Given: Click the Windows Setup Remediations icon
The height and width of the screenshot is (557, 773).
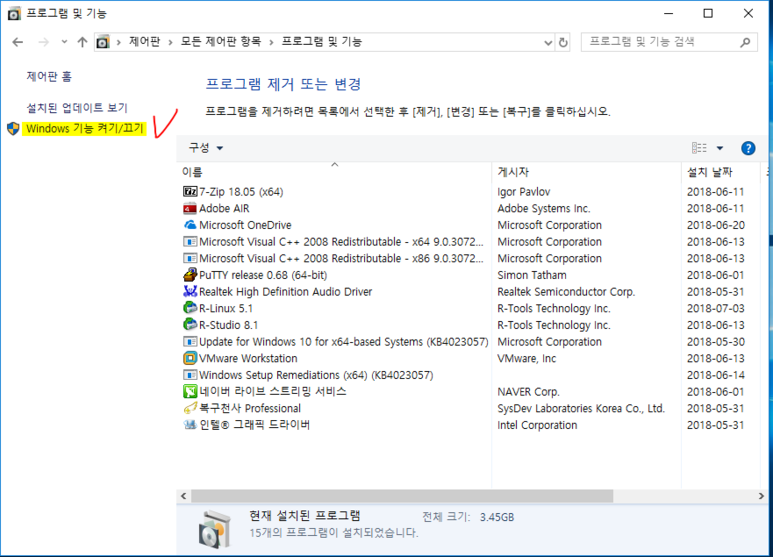Looking at the screenshot, I should [x=190, y=375].
